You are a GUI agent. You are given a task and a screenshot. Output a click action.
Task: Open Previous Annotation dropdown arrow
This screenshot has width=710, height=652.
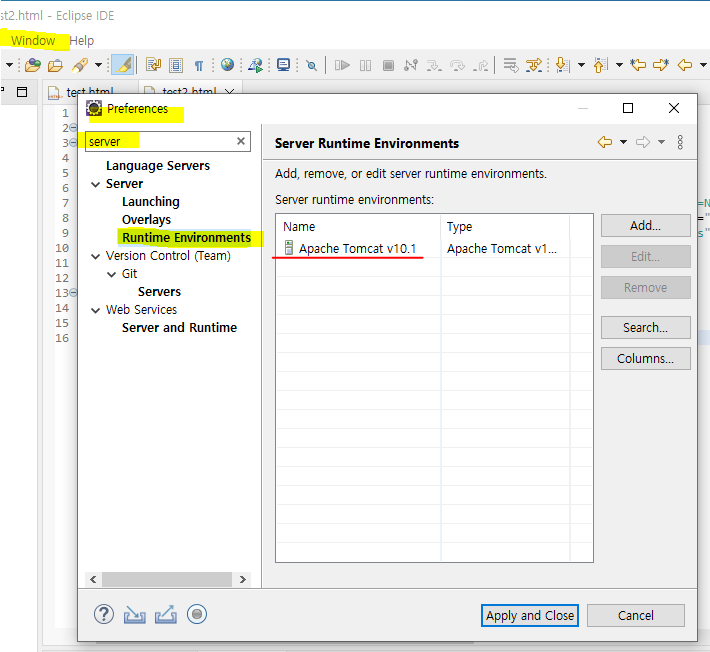pos(619,65)
